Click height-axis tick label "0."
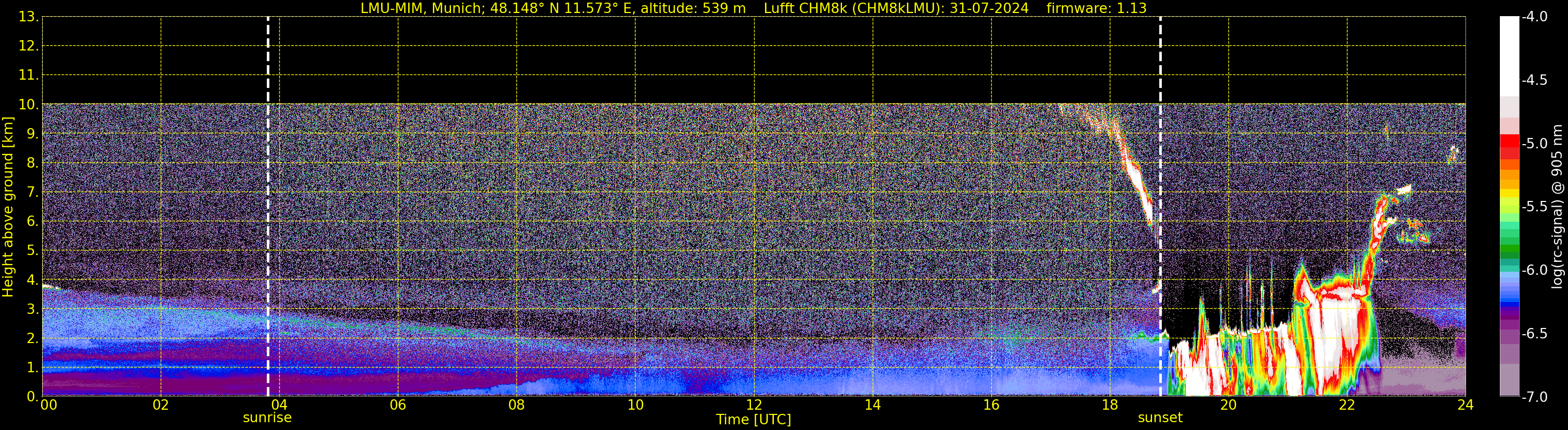Screen dimensions: 1568x430 [x=32, y=397]
